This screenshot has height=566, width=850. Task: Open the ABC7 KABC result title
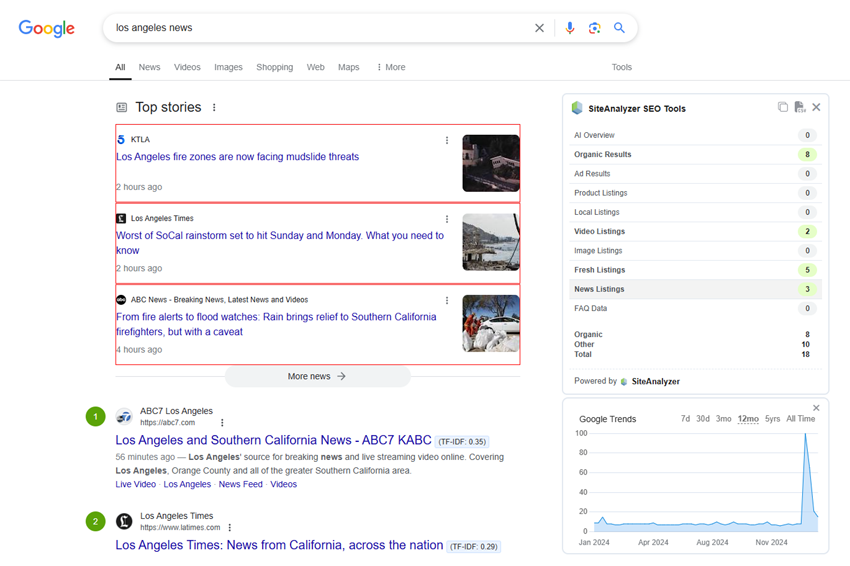[273, 440]
